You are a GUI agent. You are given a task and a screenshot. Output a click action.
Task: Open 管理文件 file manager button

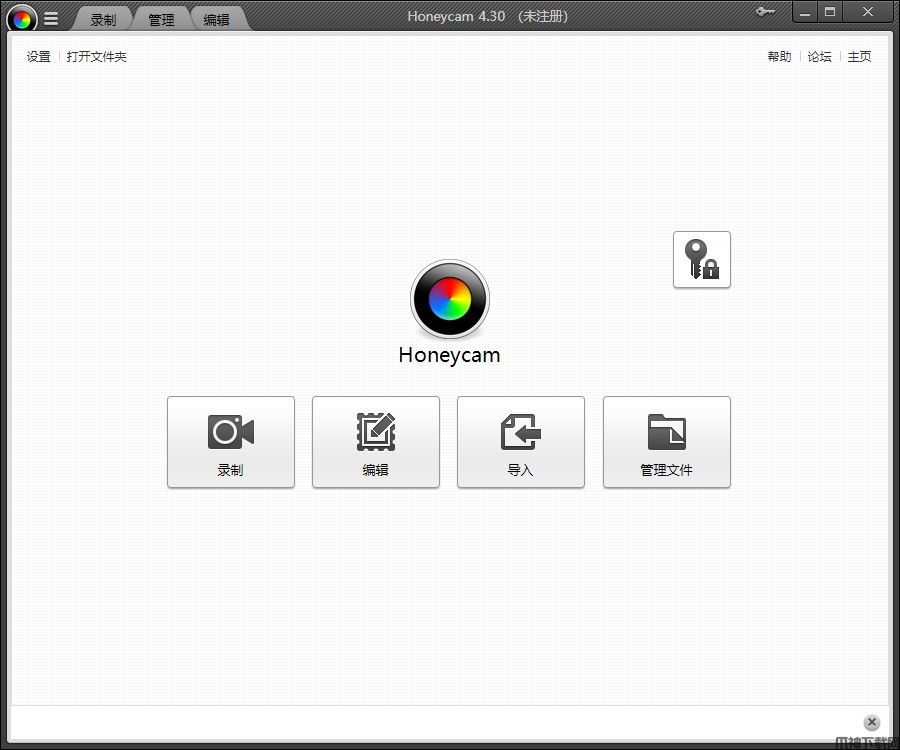click(x=667, y=442)
